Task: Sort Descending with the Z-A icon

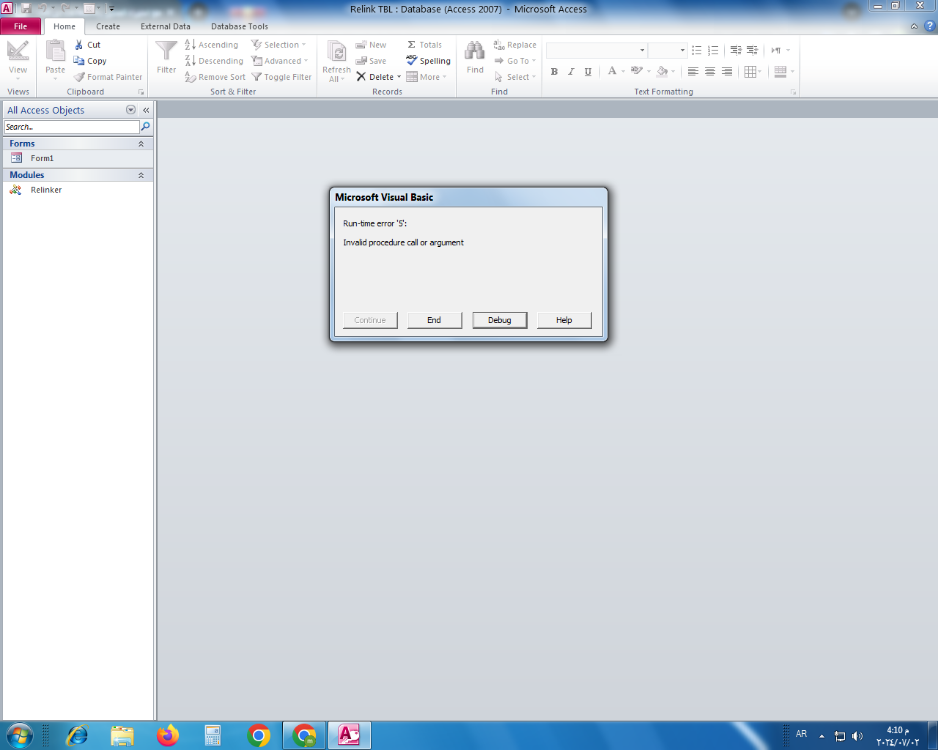Action: coord(190,61)
